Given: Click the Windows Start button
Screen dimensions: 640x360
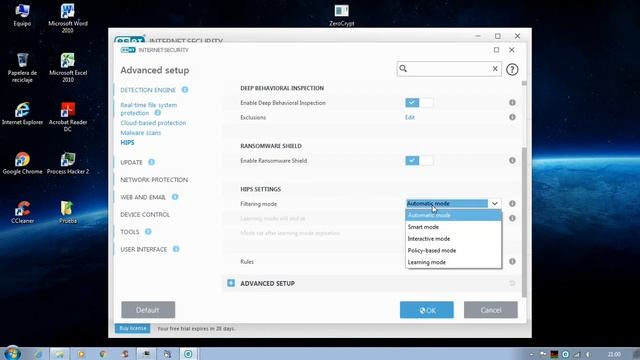Looking at the screenshot, I should point(12,353).
